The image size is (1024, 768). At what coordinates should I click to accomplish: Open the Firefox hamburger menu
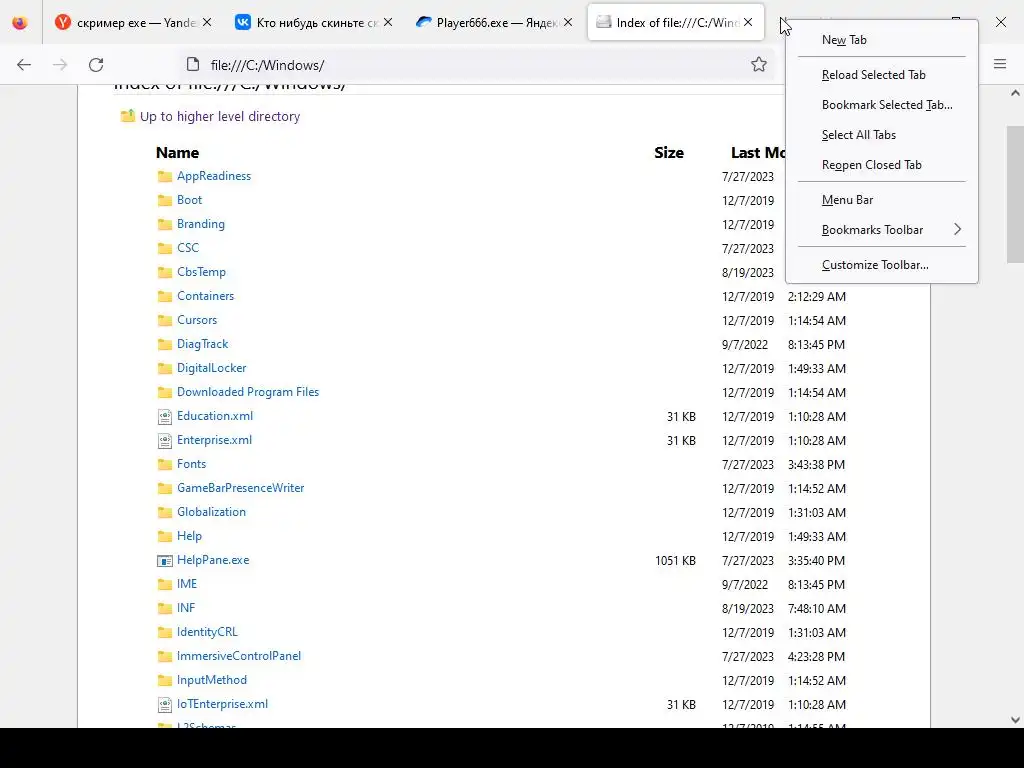(x=1000, y=64)
